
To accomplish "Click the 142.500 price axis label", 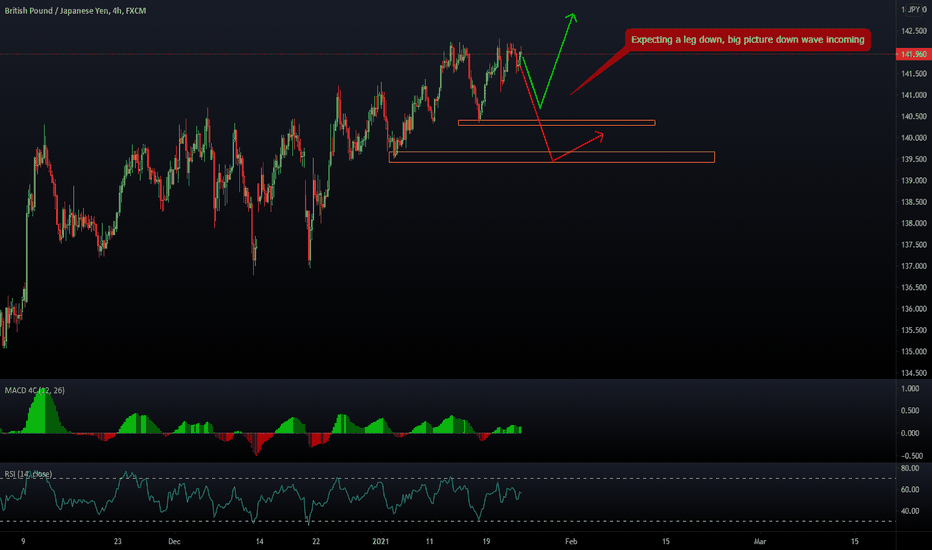I will [x=914, y=31].
